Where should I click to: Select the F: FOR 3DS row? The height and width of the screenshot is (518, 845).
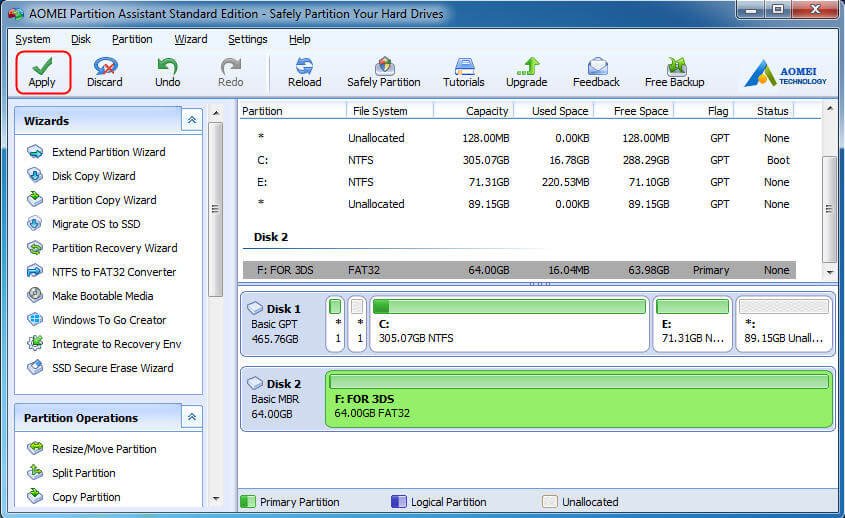(x=519, y=270)
